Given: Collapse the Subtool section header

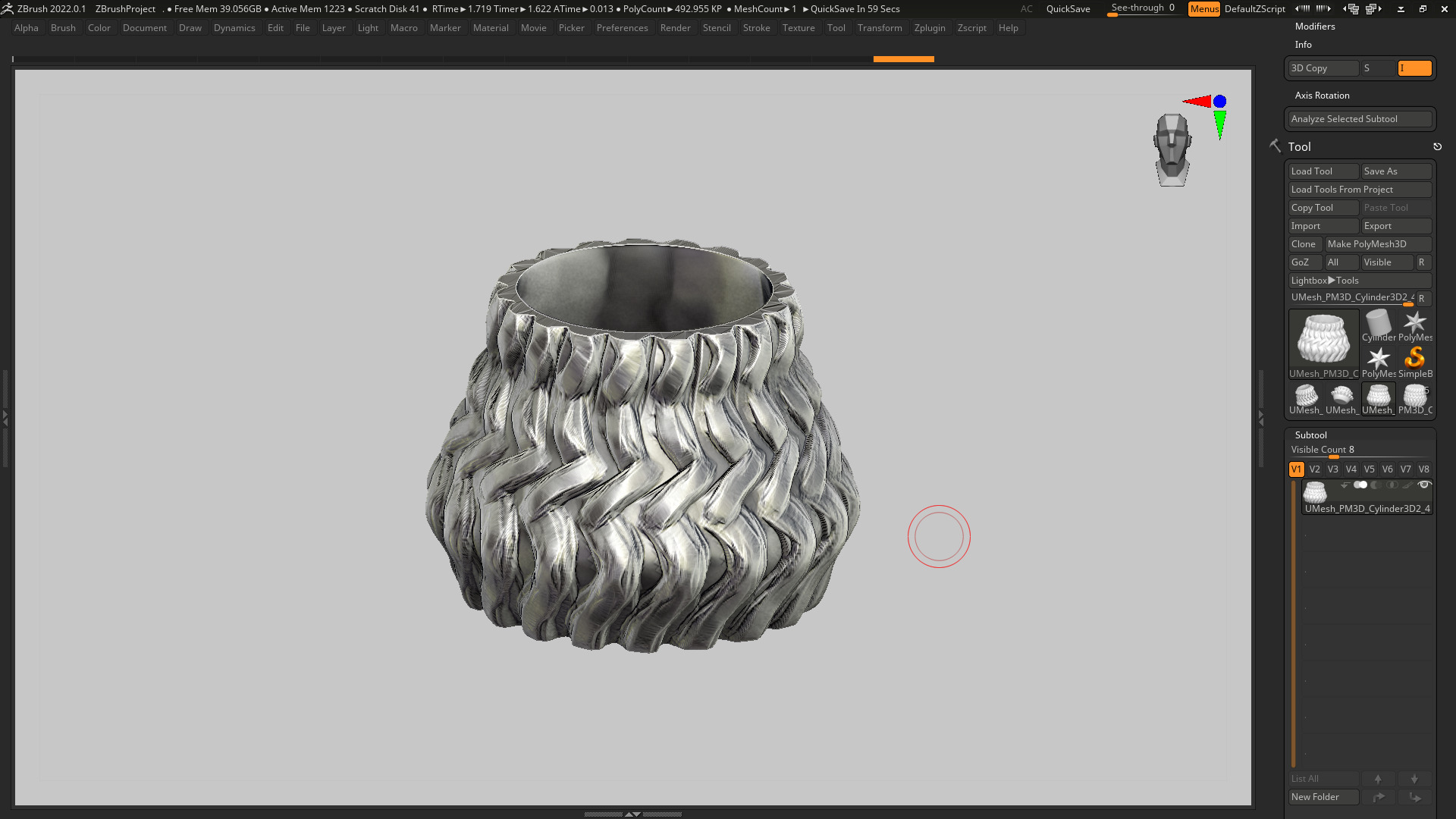Looking at the screenshot, I should pos(1310,435).
